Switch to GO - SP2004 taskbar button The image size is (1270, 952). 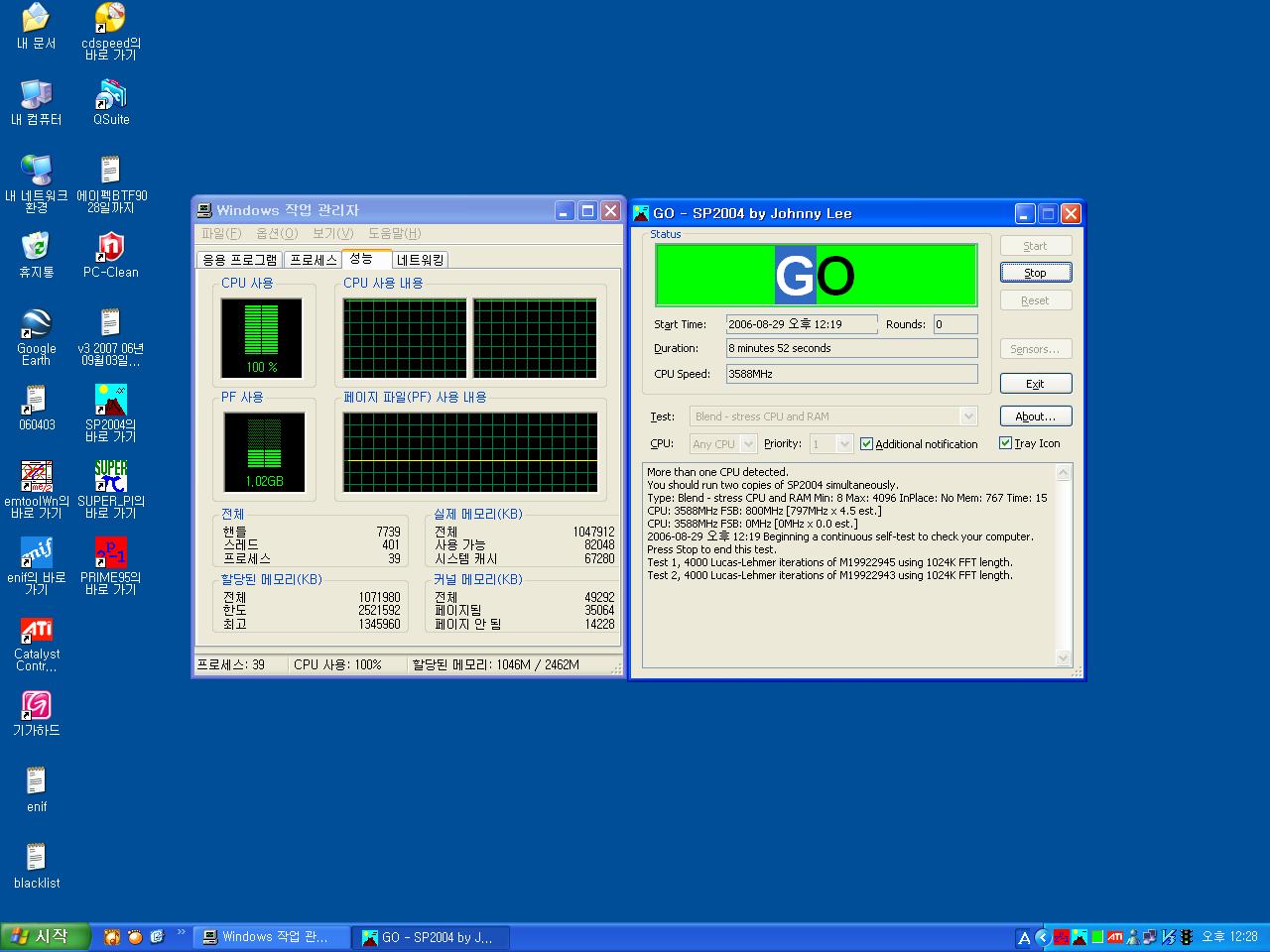pyautogui.click(x=433, y=937)
